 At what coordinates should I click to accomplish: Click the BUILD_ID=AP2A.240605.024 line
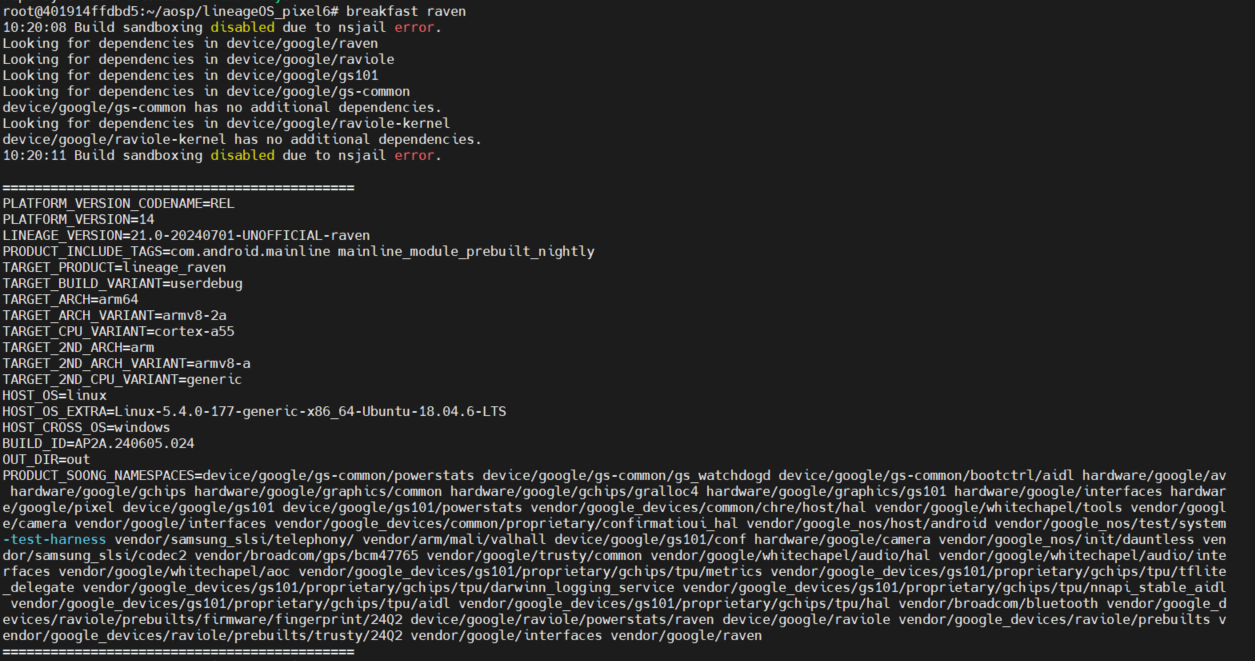(x=98, y=443)
